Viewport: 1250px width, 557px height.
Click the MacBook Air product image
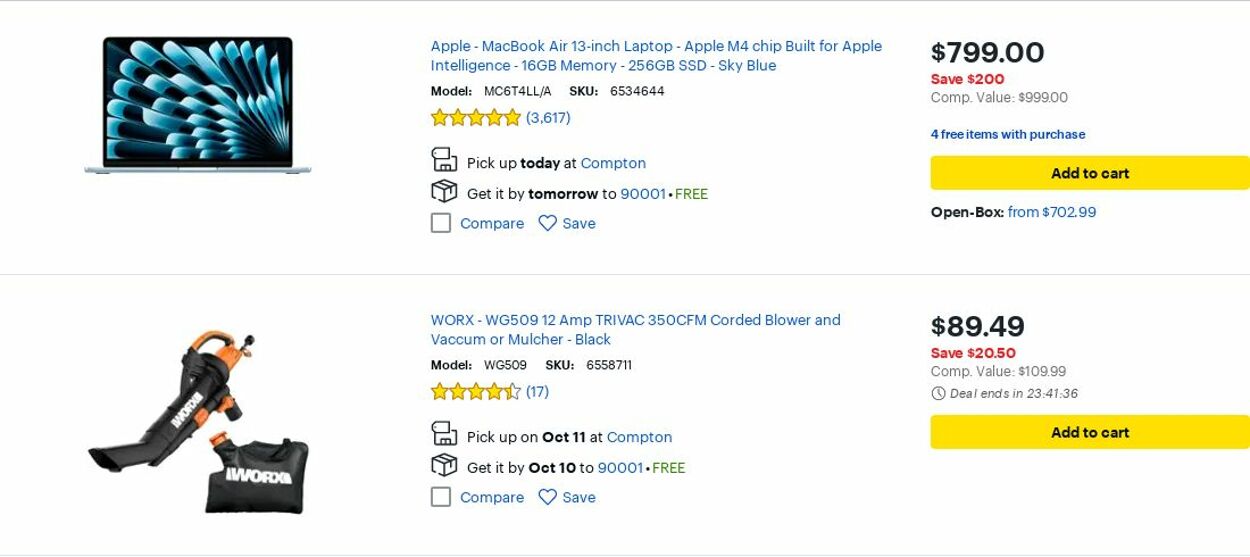(198, 106)
